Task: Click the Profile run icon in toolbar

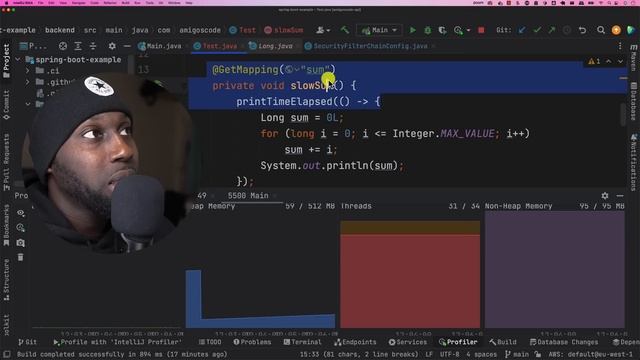Action: [458, 30]
